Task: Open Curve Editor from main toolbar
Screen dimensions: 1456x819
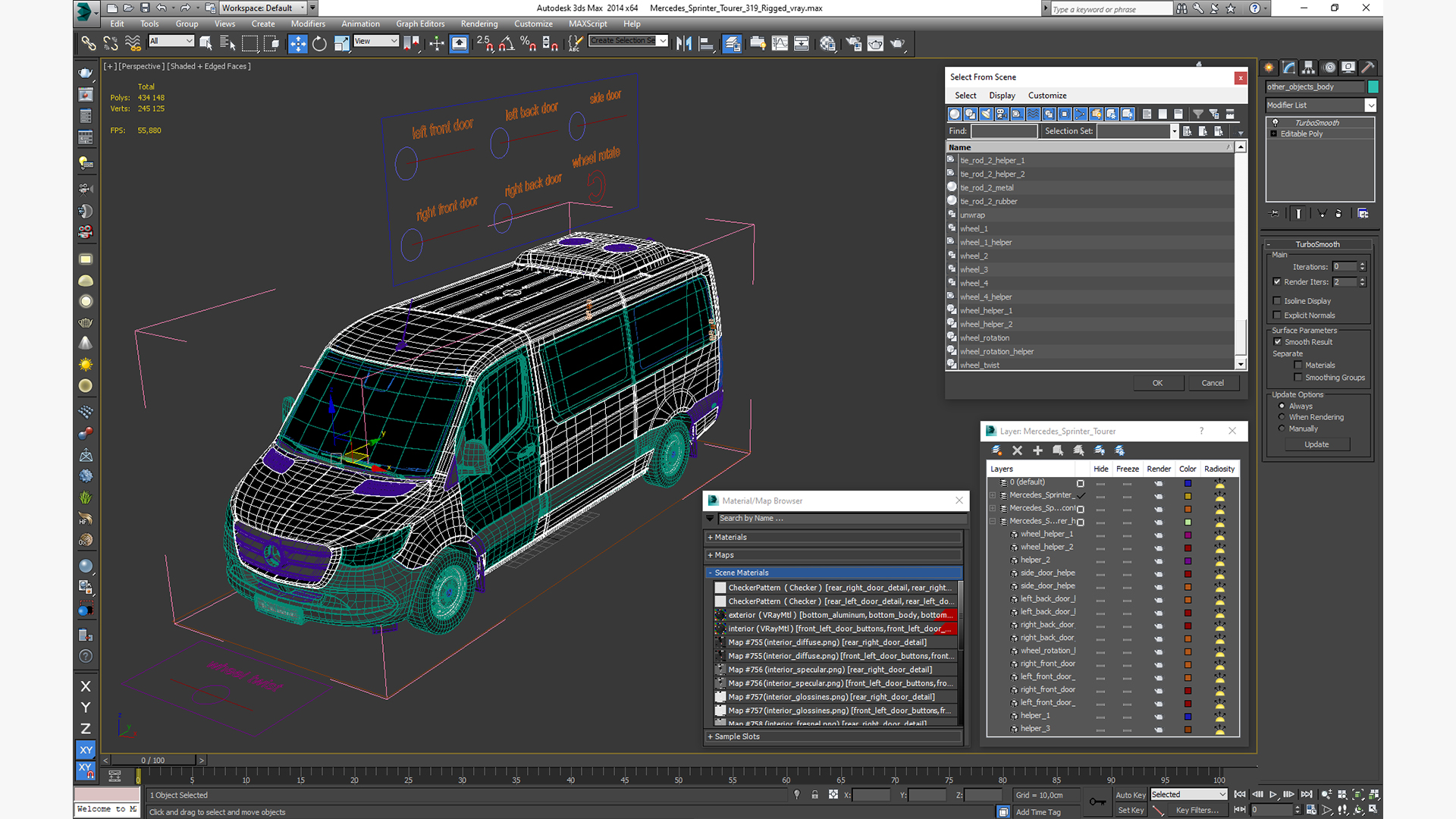Action: tap(780, 44)
